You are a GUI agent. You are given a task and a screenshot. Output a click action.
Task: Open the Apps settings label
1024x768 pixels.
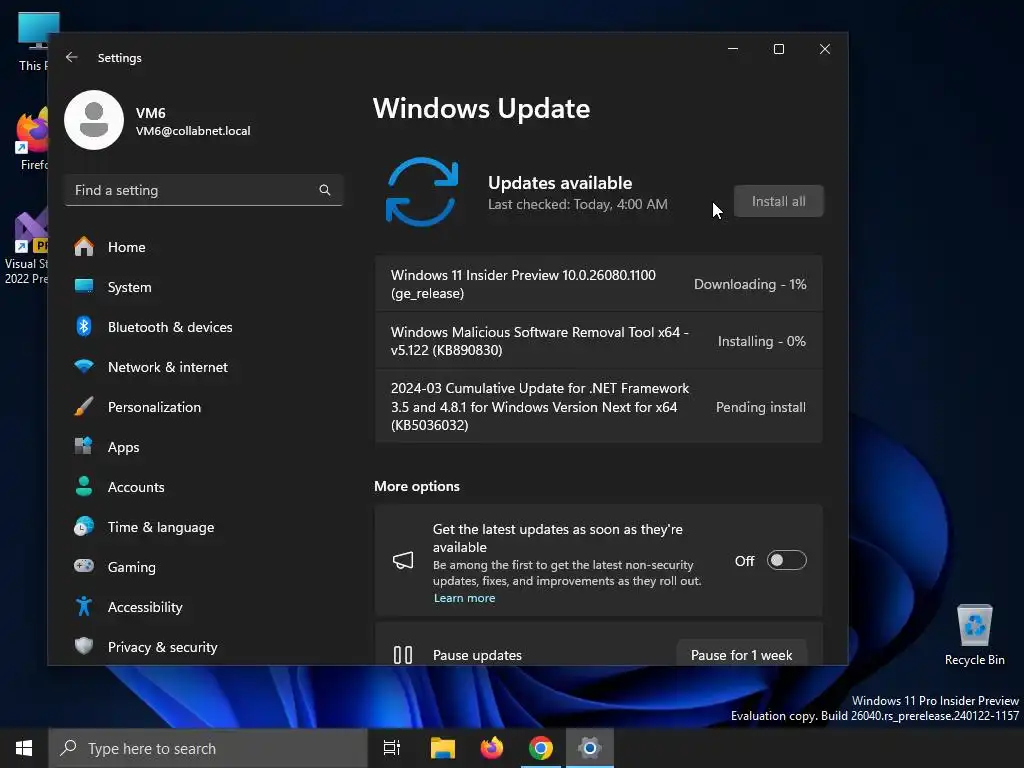coord(123,447)
